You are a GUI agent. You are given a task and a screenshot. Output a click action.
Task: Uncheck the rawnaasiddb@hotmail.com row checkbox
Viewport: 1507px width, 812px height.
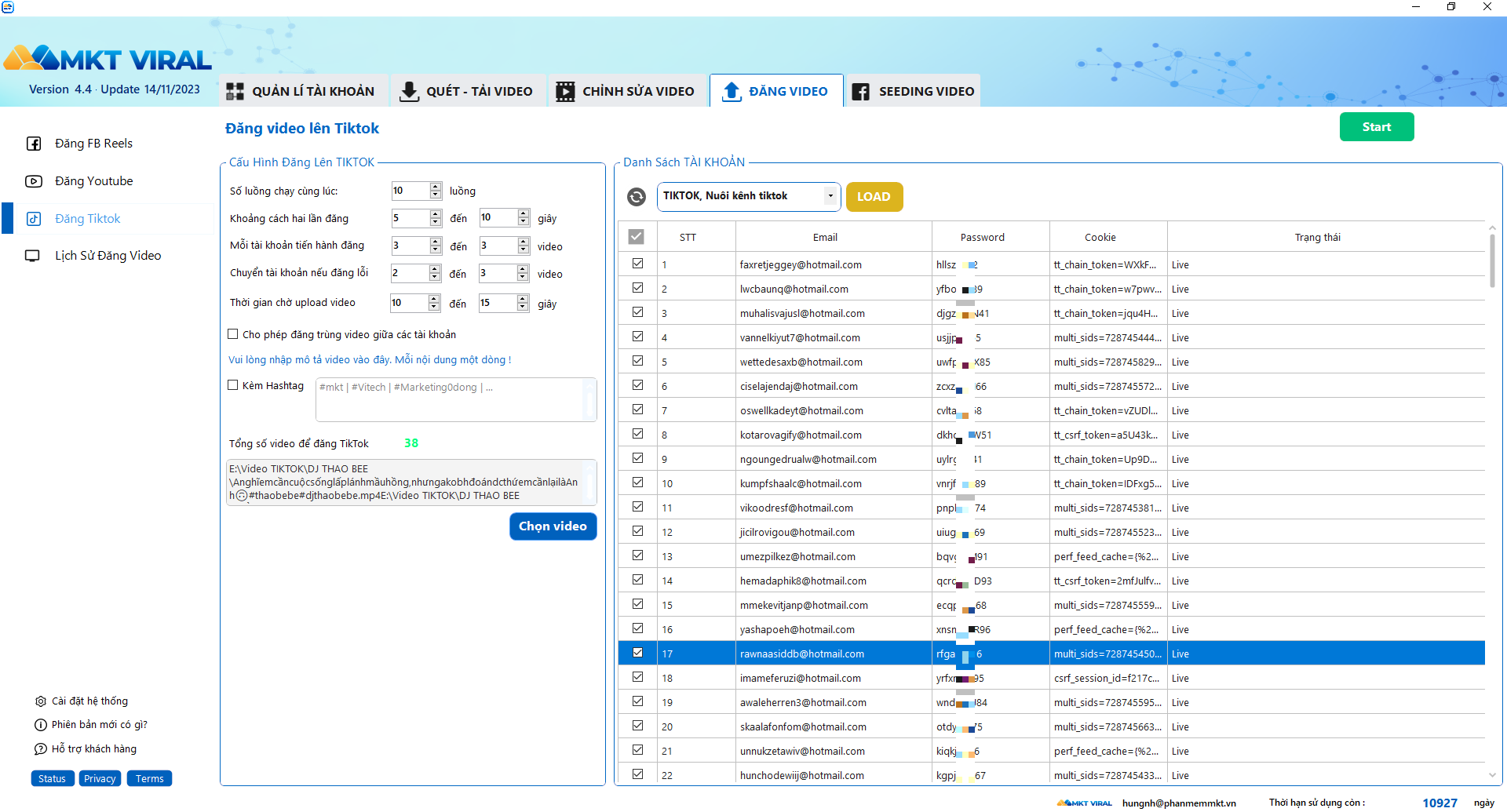point(638,654)
